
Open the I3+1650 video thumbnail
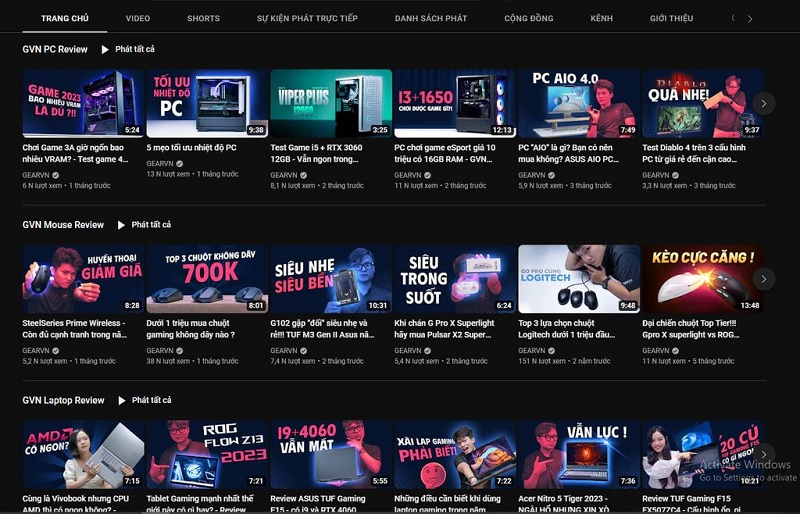point(455,104)
